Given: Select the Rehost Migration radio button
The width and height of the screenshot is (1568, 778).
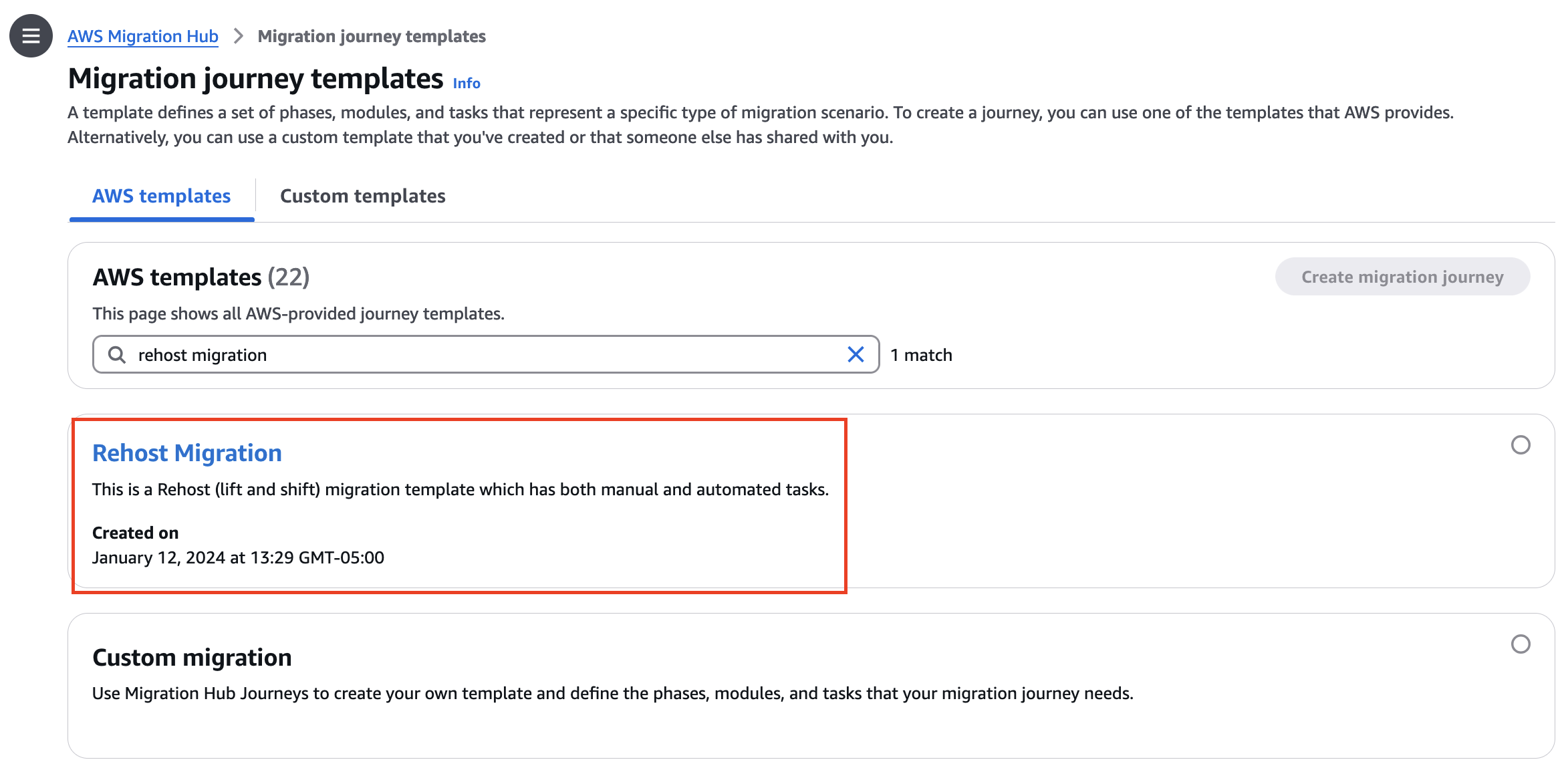Looking at the screenshot, I should [1521, 444].
